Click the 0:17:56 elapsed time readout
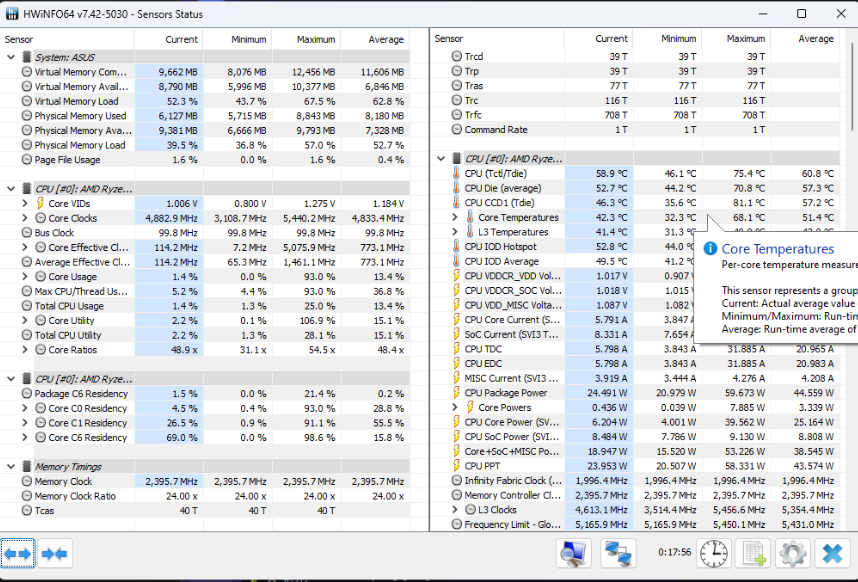 (x=674, y=552)
